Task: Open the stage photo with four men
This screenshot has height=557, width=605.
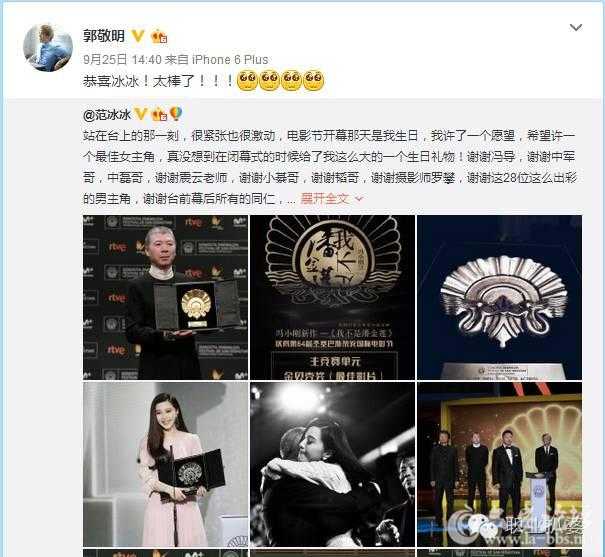Action: (499, 464)
